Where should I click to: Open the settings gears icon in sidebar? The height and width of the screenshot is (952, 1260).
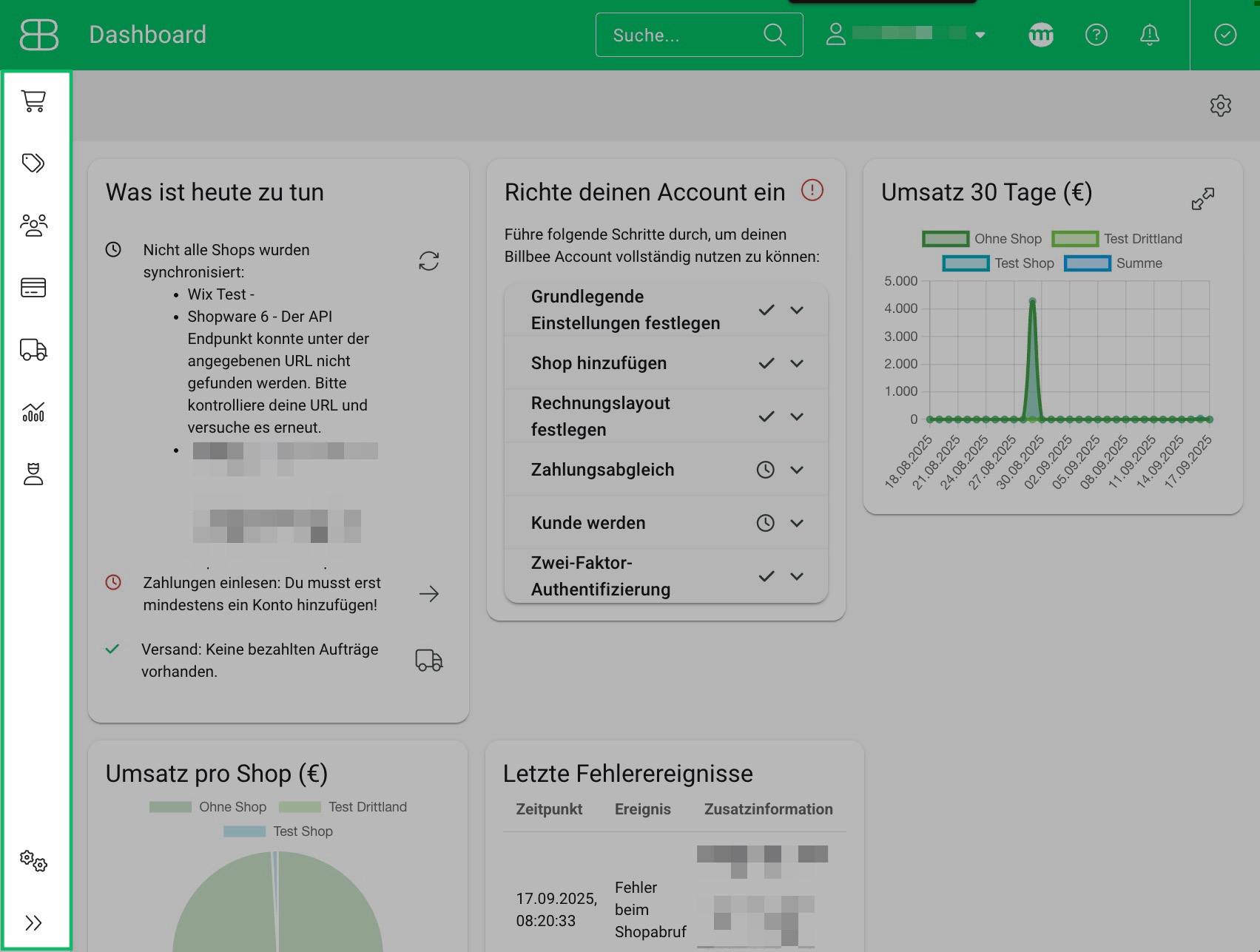tap(33, 860)
